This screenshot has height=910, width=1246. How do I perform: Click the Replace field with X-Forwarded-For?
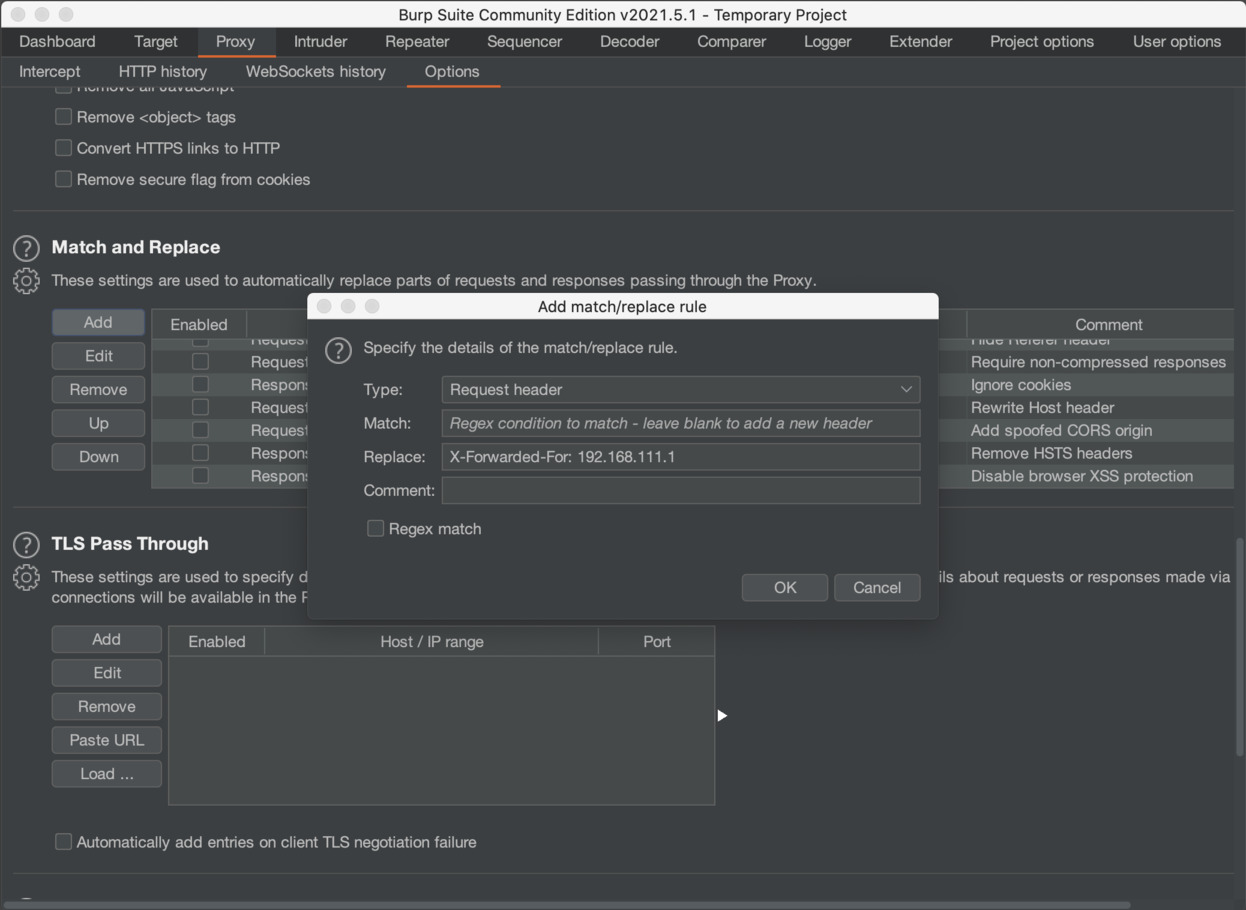click(681, 456)
